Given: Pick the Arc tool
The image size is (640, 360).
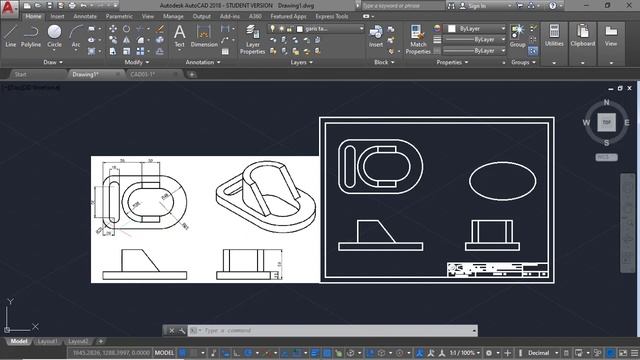Looking at the screenshot, I should (76, 36).
